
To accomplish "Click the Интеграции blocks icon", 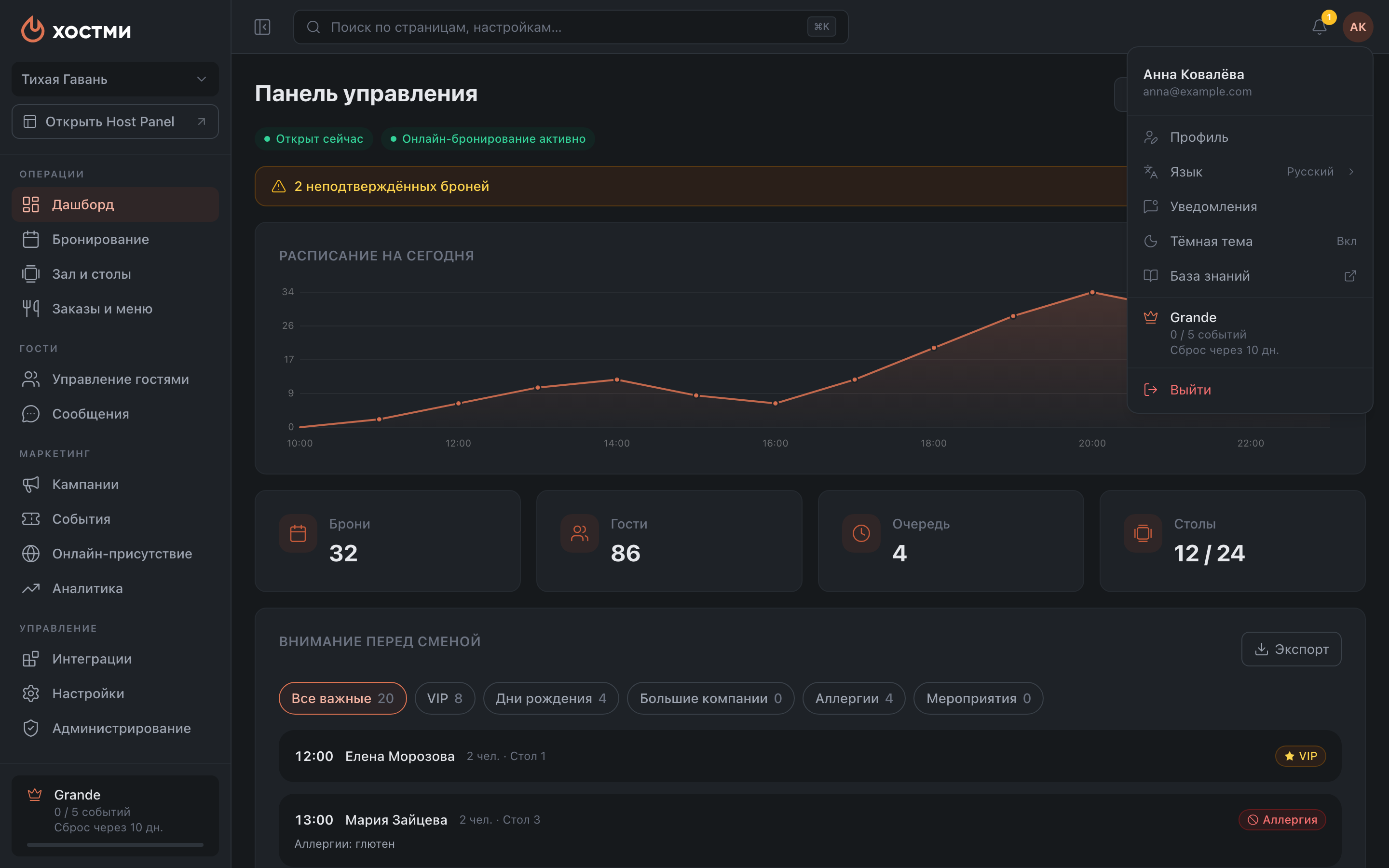I will pos(31,658).
